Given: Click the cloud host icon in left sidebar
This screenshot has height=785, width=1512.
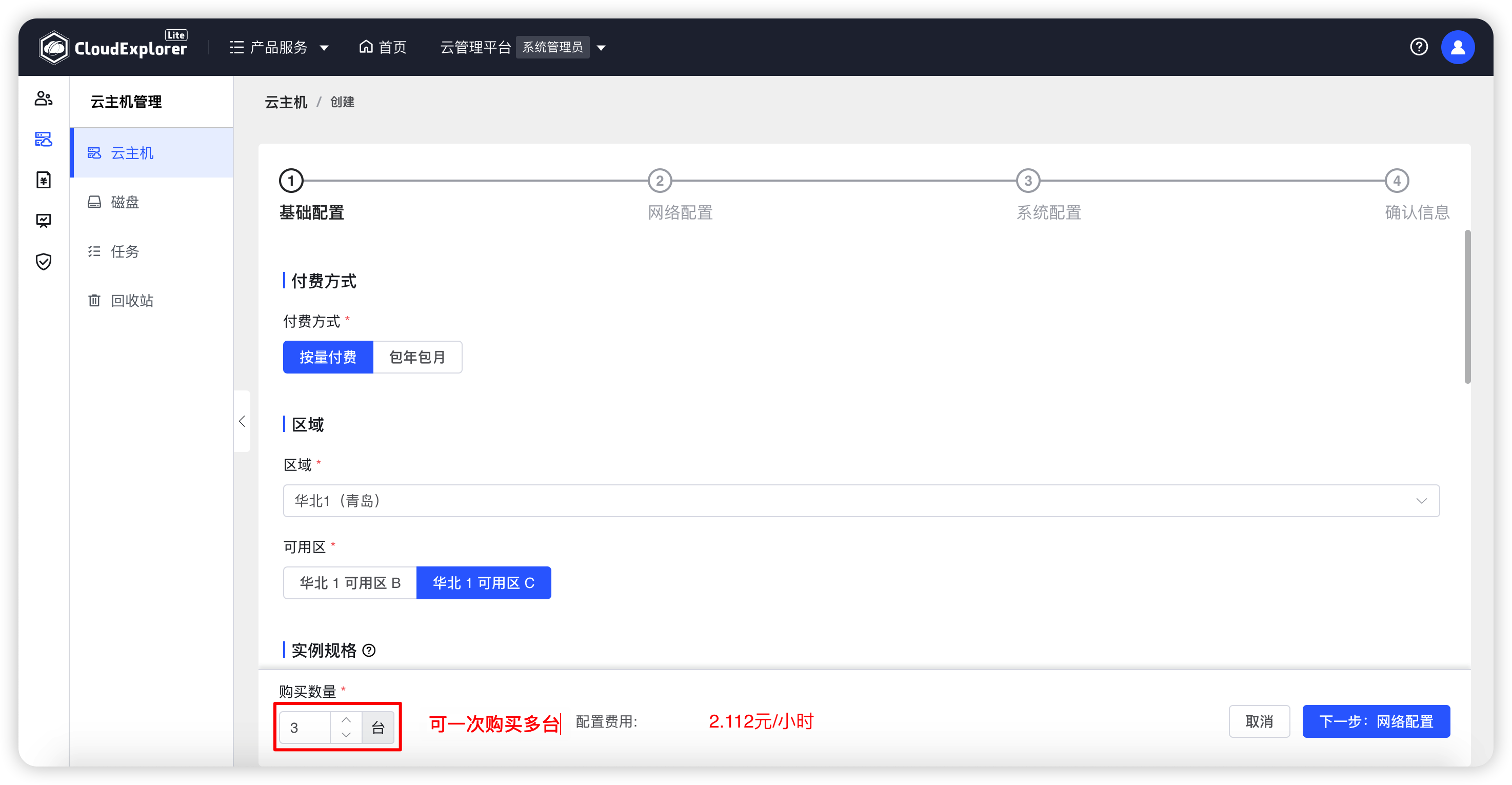Looking at the screenshot, I should (44, 140).
